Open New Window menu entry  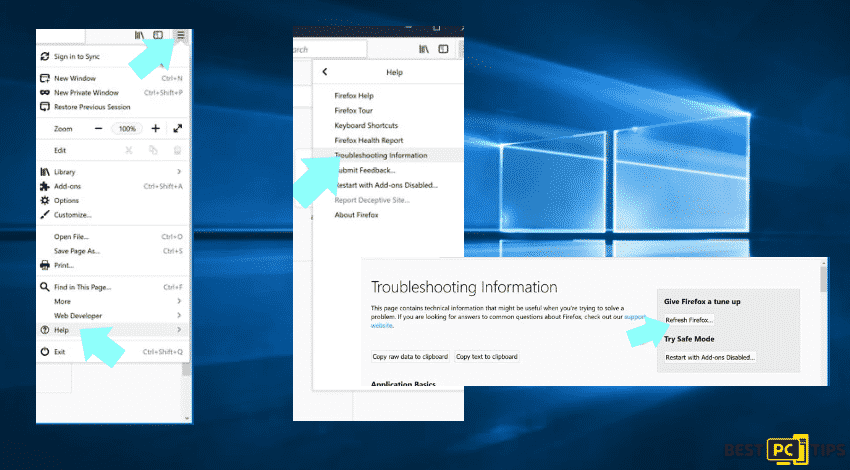[113, 78]
